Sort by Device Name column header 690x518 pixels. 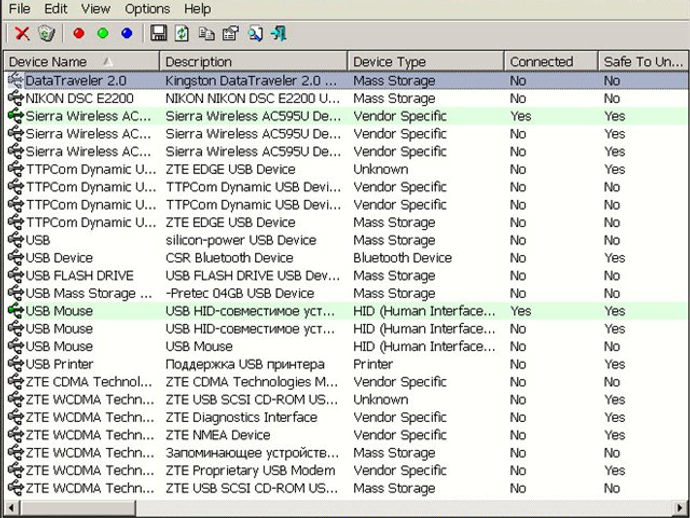point(81,62)
